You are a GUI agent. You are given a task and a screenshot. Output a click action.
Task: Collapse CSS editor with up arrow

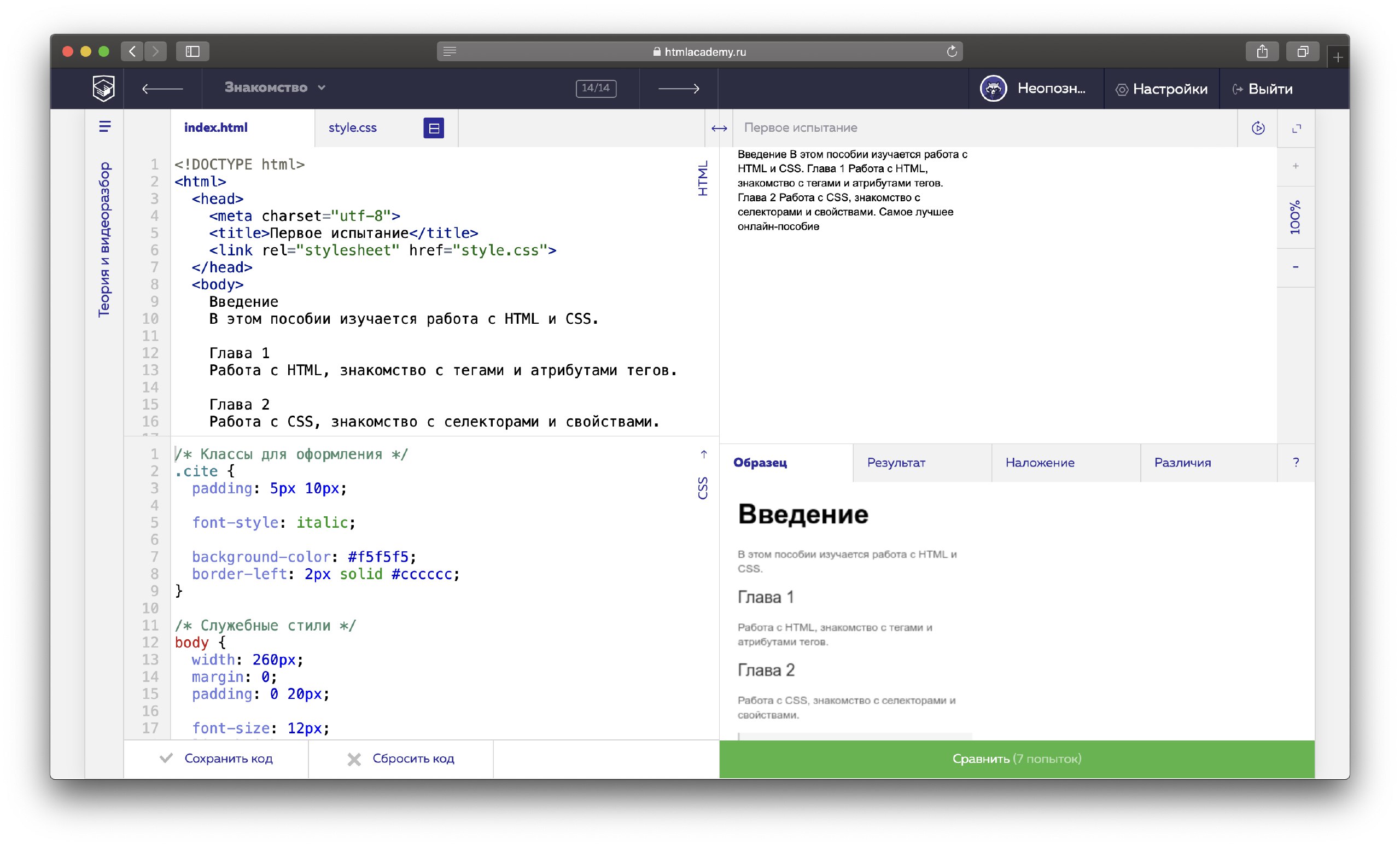(x=703, y=454)
